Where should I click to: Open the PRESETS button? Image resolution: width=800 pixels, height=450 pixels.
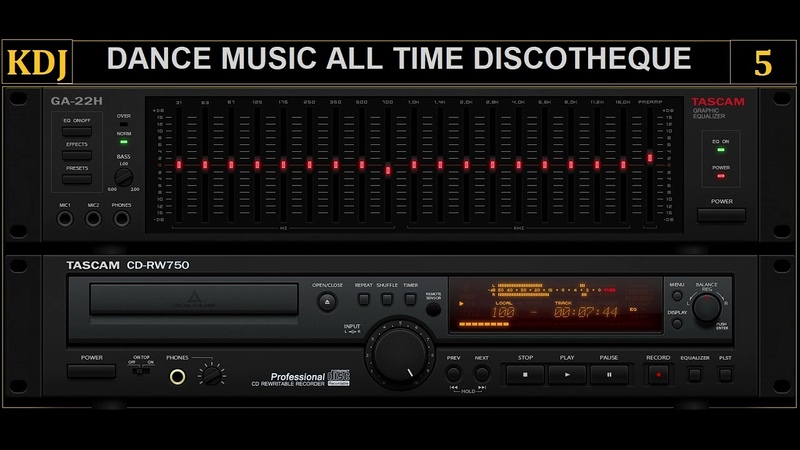coord(77,179)
